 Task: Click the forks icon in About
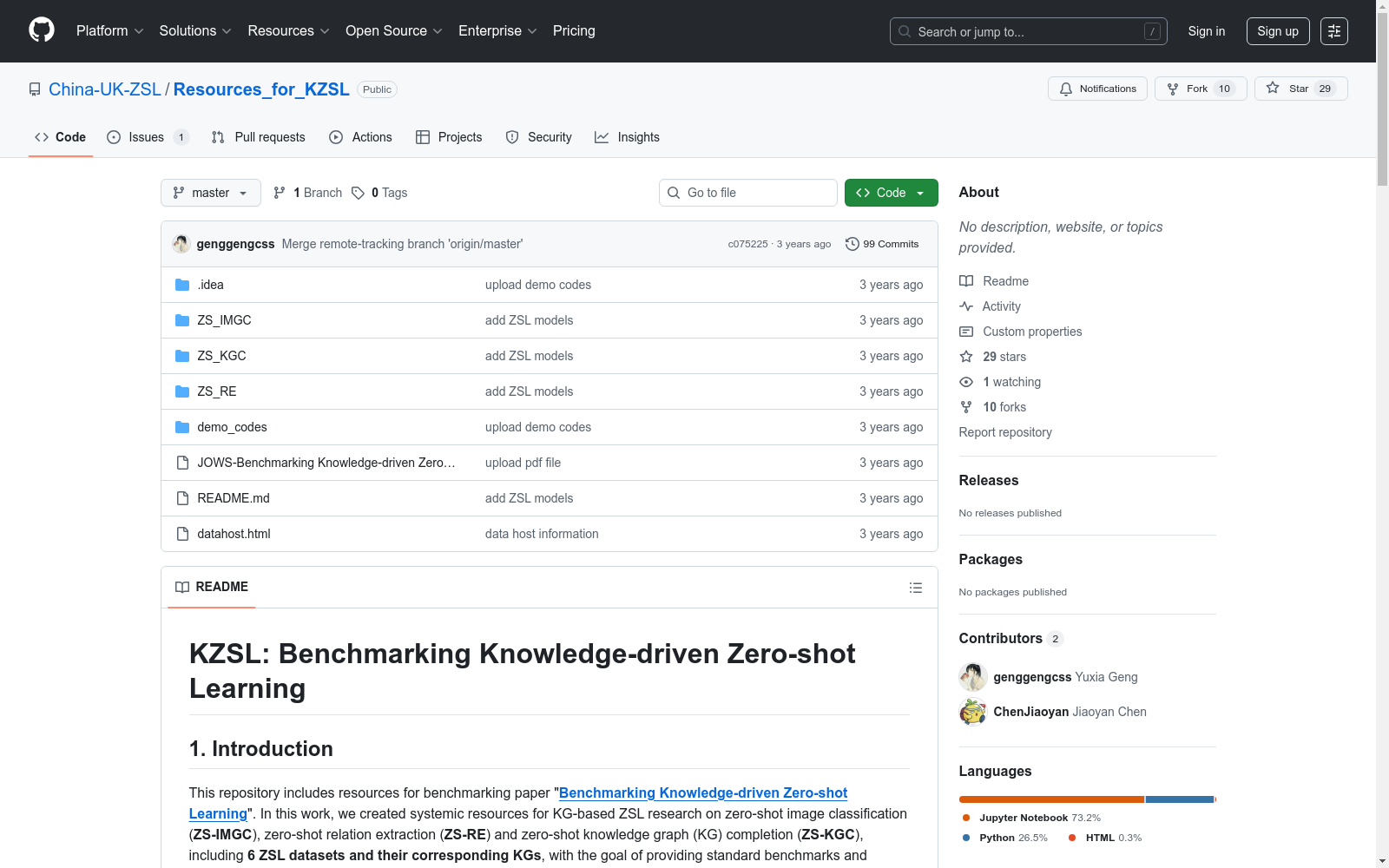pos(966,407)
